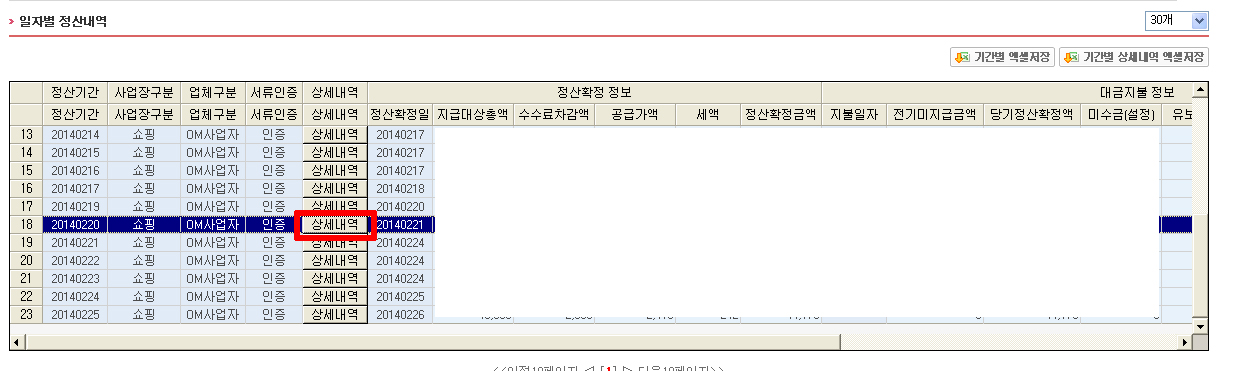Click 인증 cell in row 14
This screenshot has height=371, width=1246.
tap(274, 152)
